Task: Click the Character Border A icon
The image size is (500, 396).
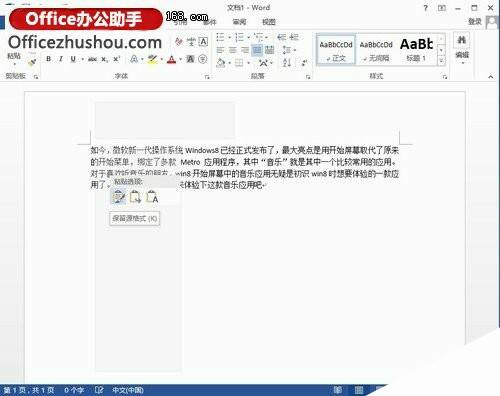Action: coord(203,42)
